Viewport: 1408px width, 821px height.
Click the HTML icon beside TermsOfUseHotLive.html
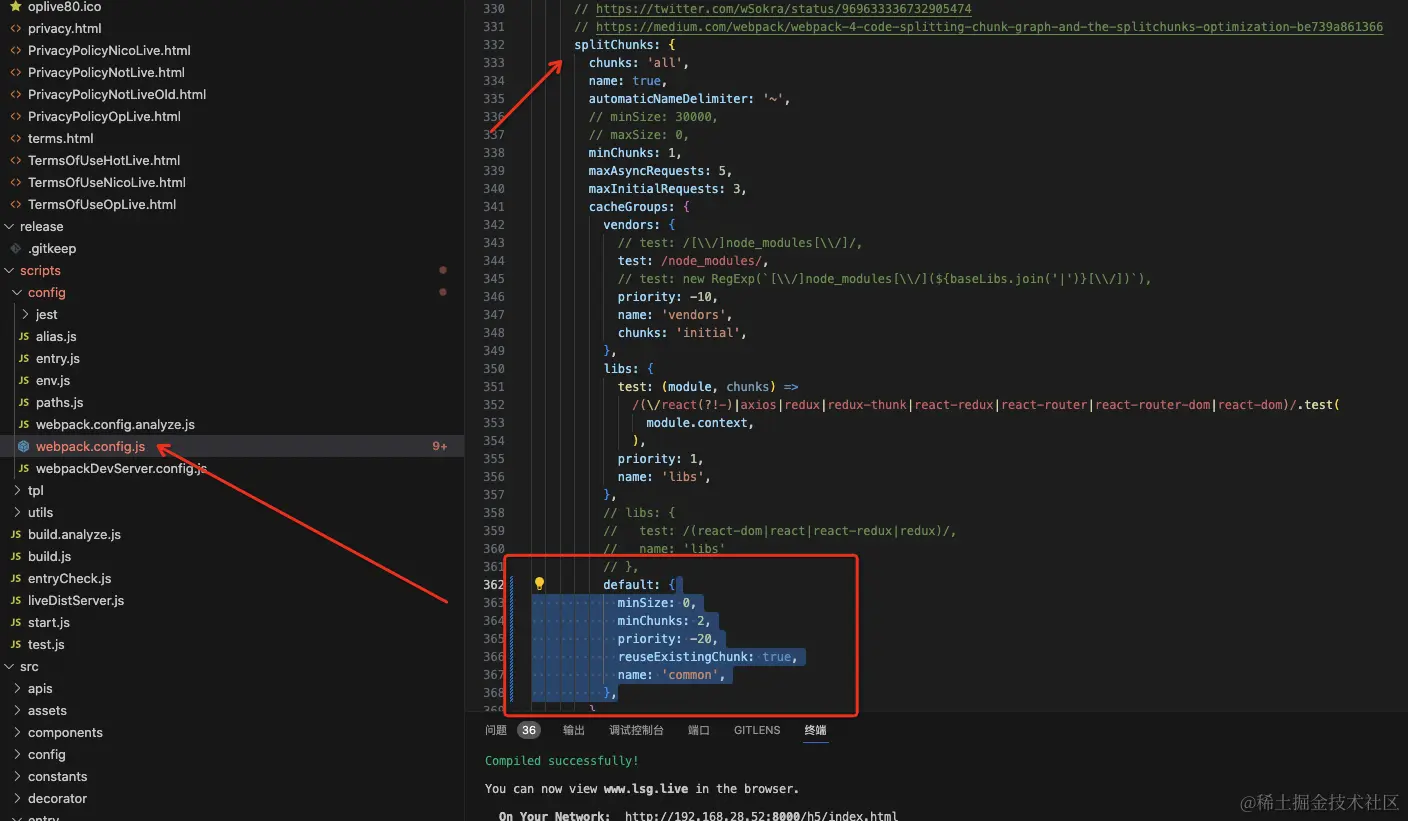click(16, 160)
